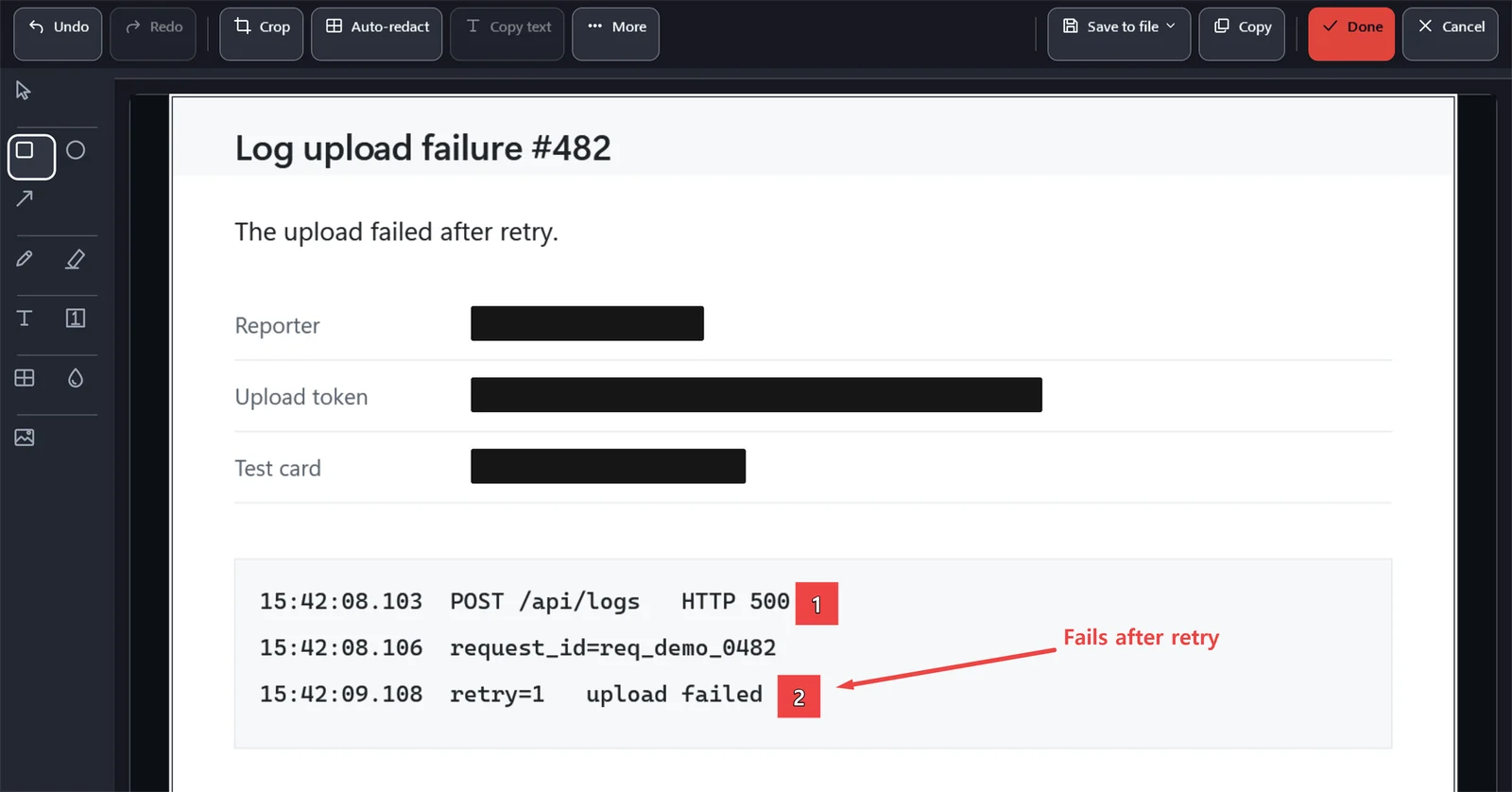The width and height of the screenshot is (1512, 792).
Task: Select the rectangle shape tool
Action: coord(31,157)
